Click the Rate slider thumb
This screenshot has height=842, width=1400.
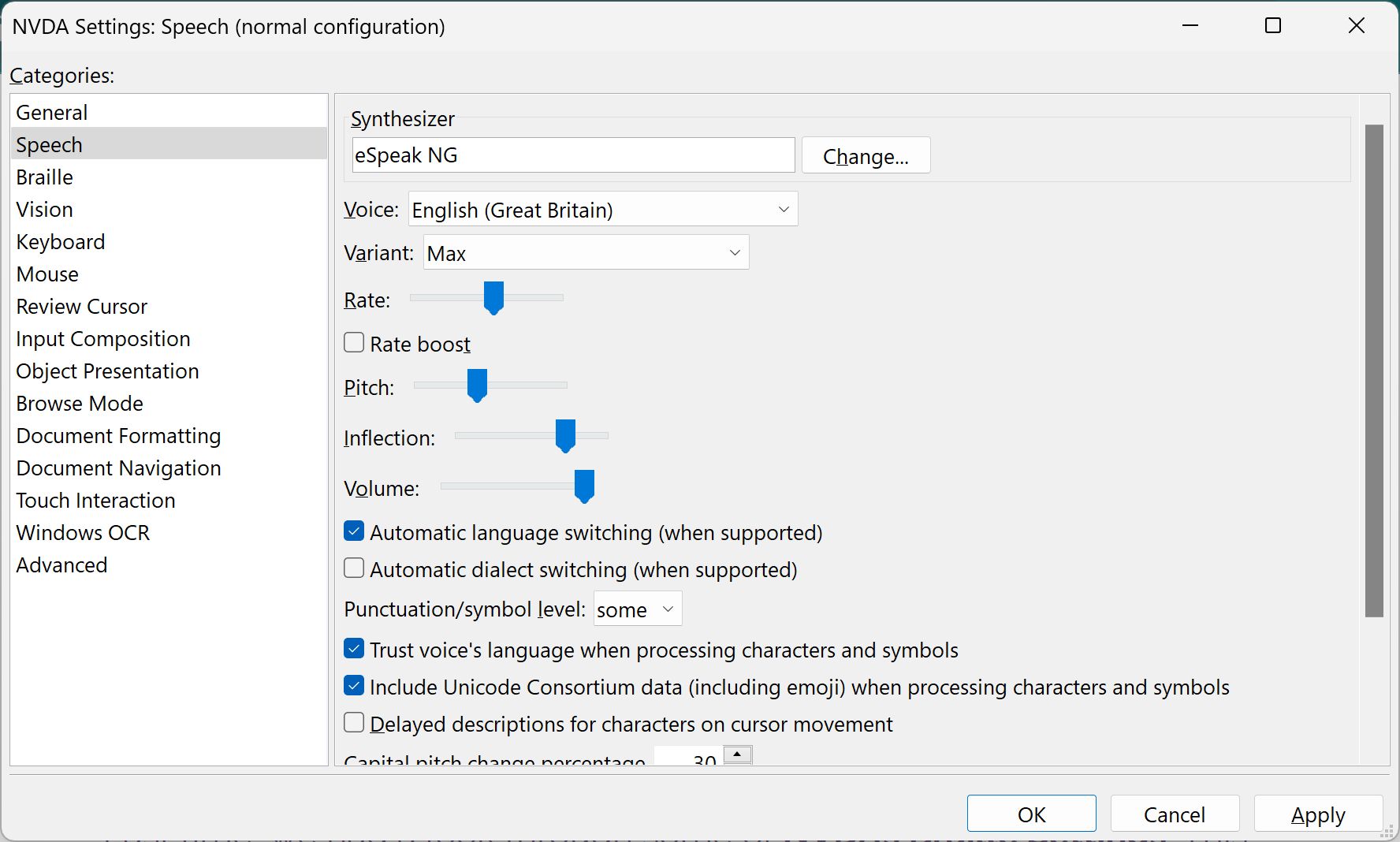pyautogui.click(x=493, y=298)
